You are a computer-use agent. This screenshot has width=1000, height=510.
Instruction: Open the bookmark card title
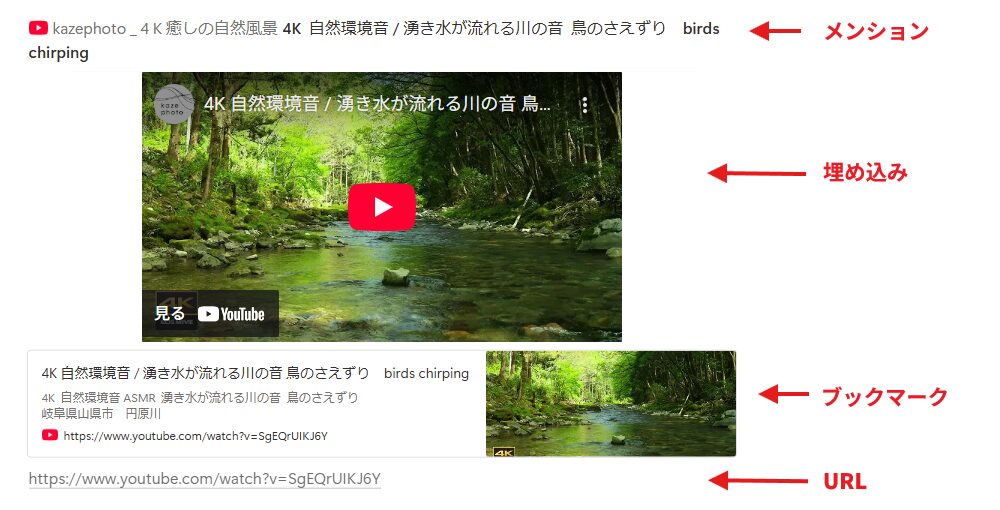pos(255,373)
